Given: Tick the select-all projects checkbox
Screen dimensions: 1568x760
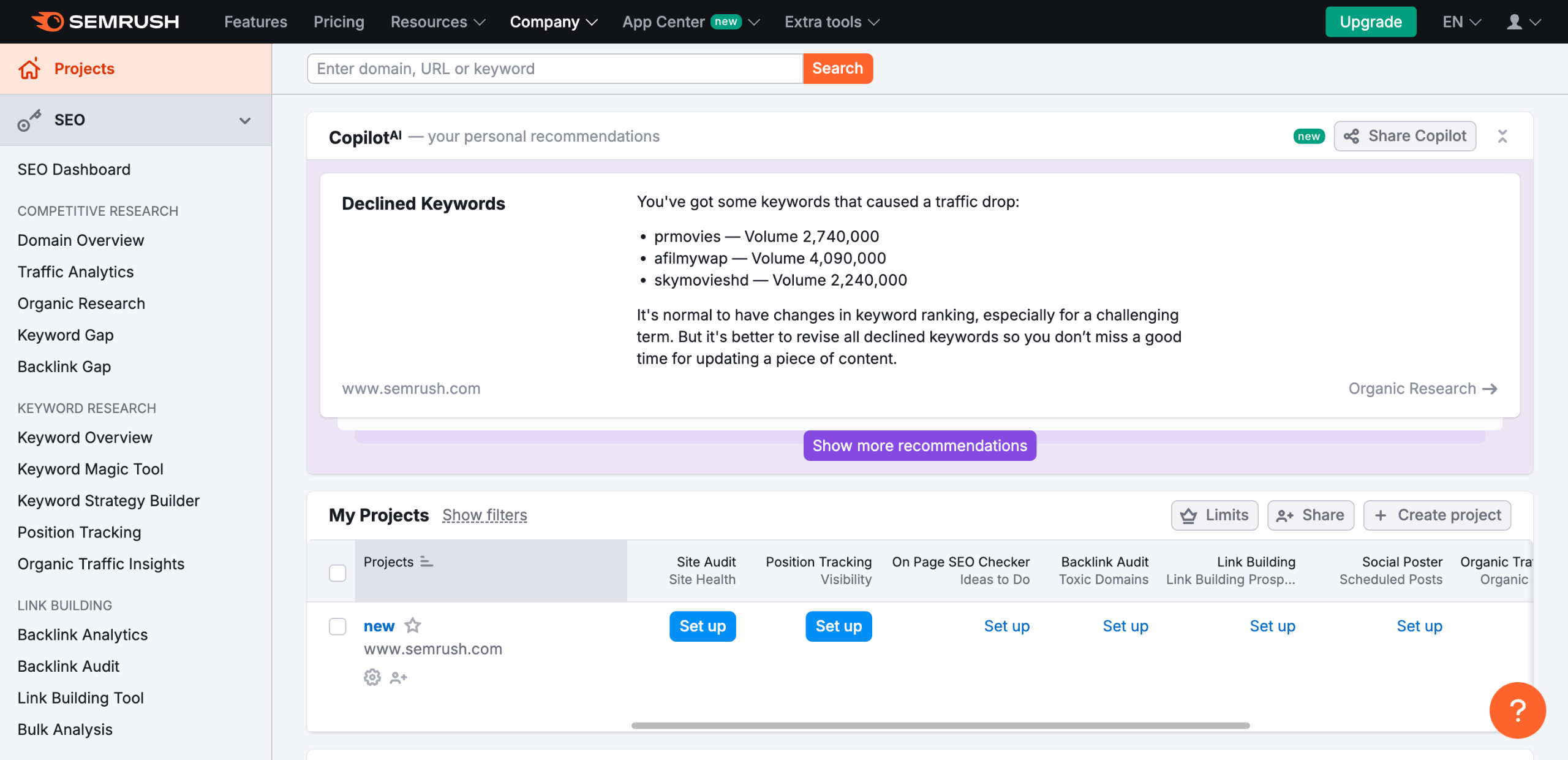Looking at the screenshot, I should (x=337, y=573).
